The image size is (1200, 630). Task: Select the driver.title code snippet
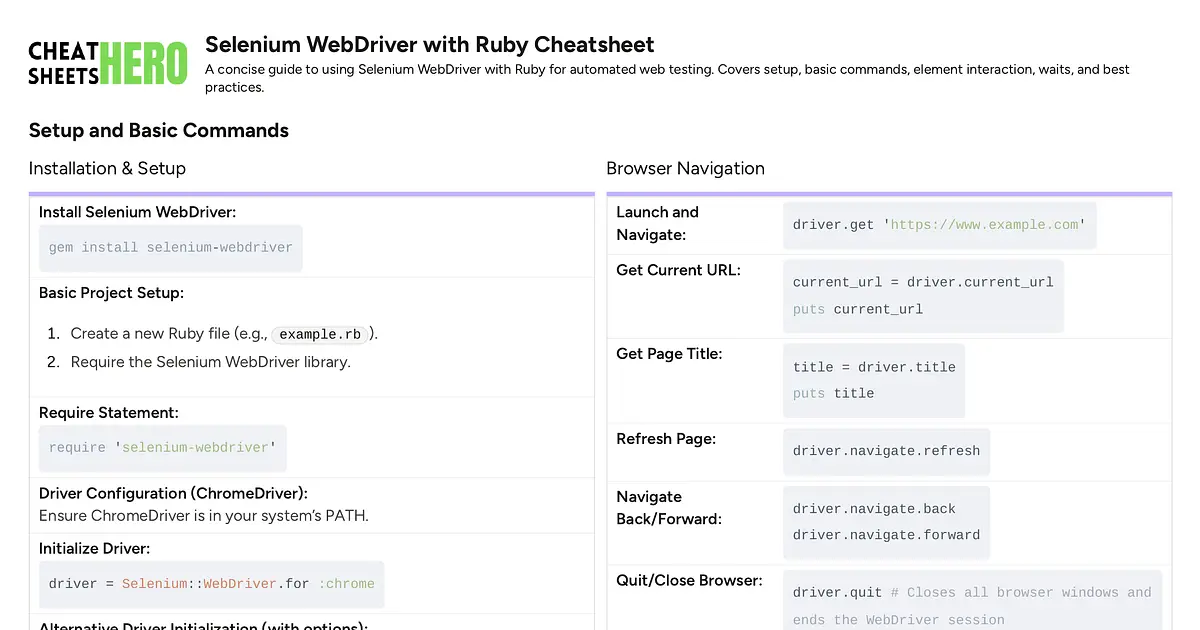[x=874, y=367]
